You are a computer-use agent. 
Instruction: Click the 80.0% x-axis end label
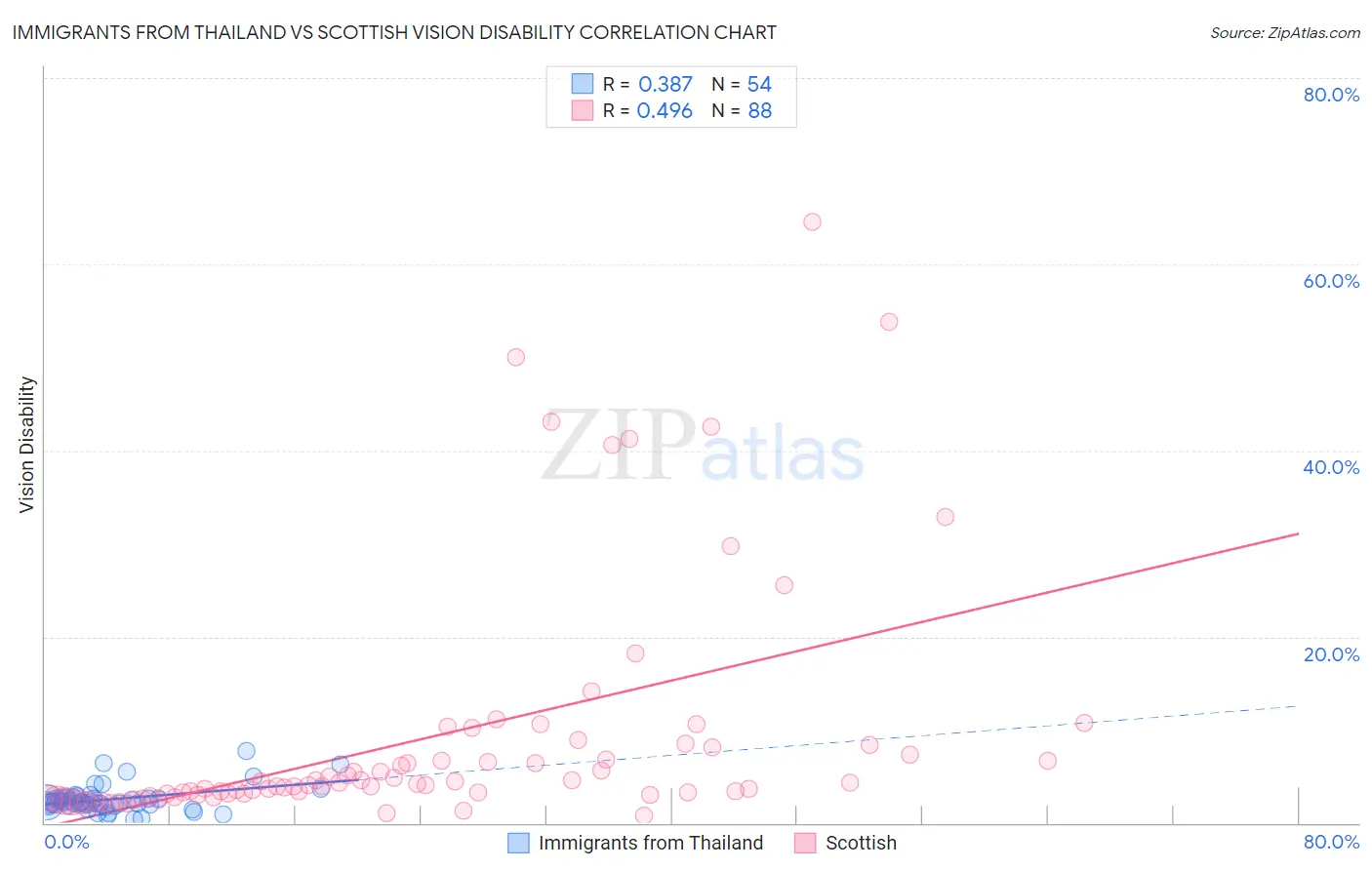tap(1331, 842)
